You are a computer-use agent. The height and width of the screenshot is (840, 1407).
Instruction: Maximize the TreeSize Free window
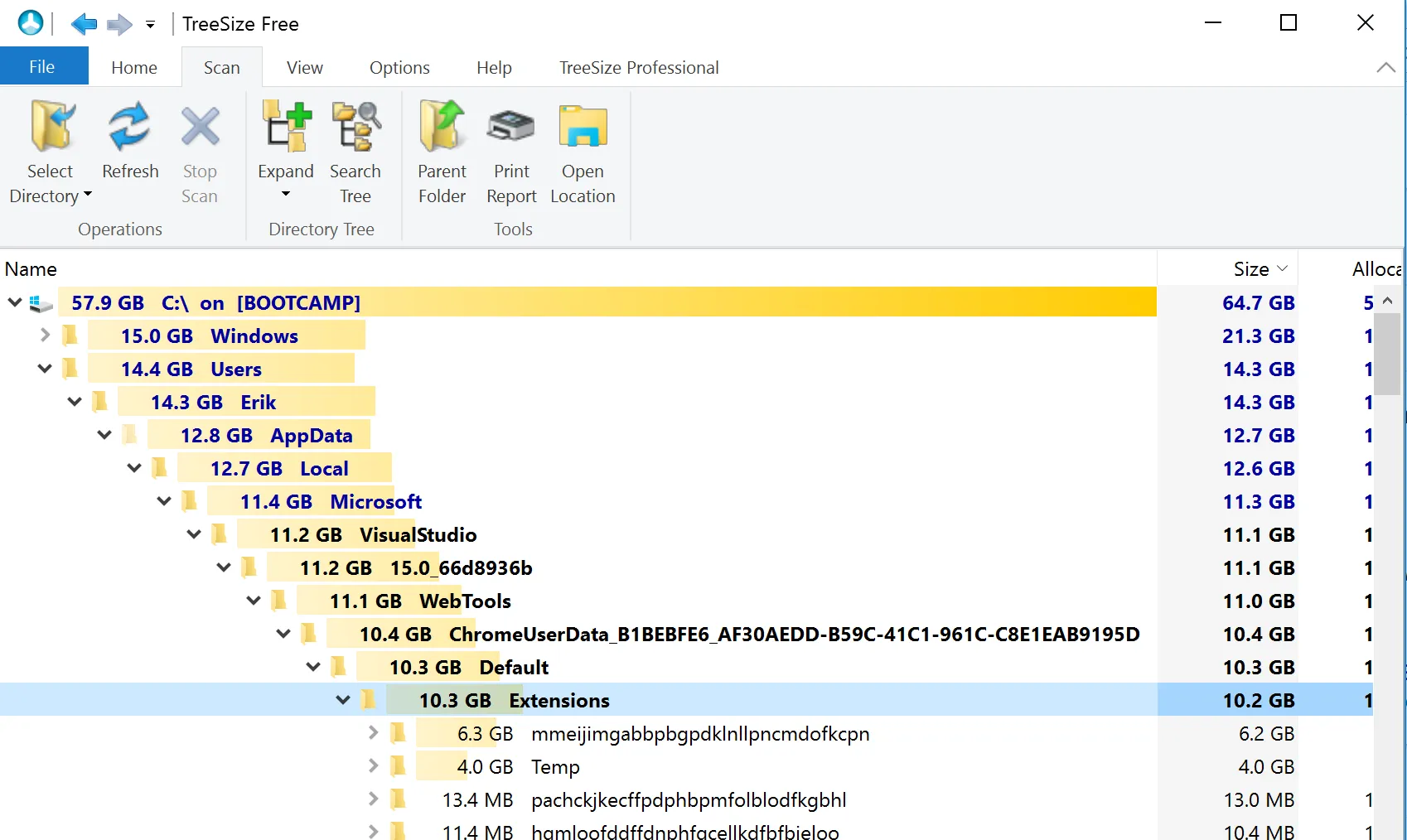[1289, 23]
